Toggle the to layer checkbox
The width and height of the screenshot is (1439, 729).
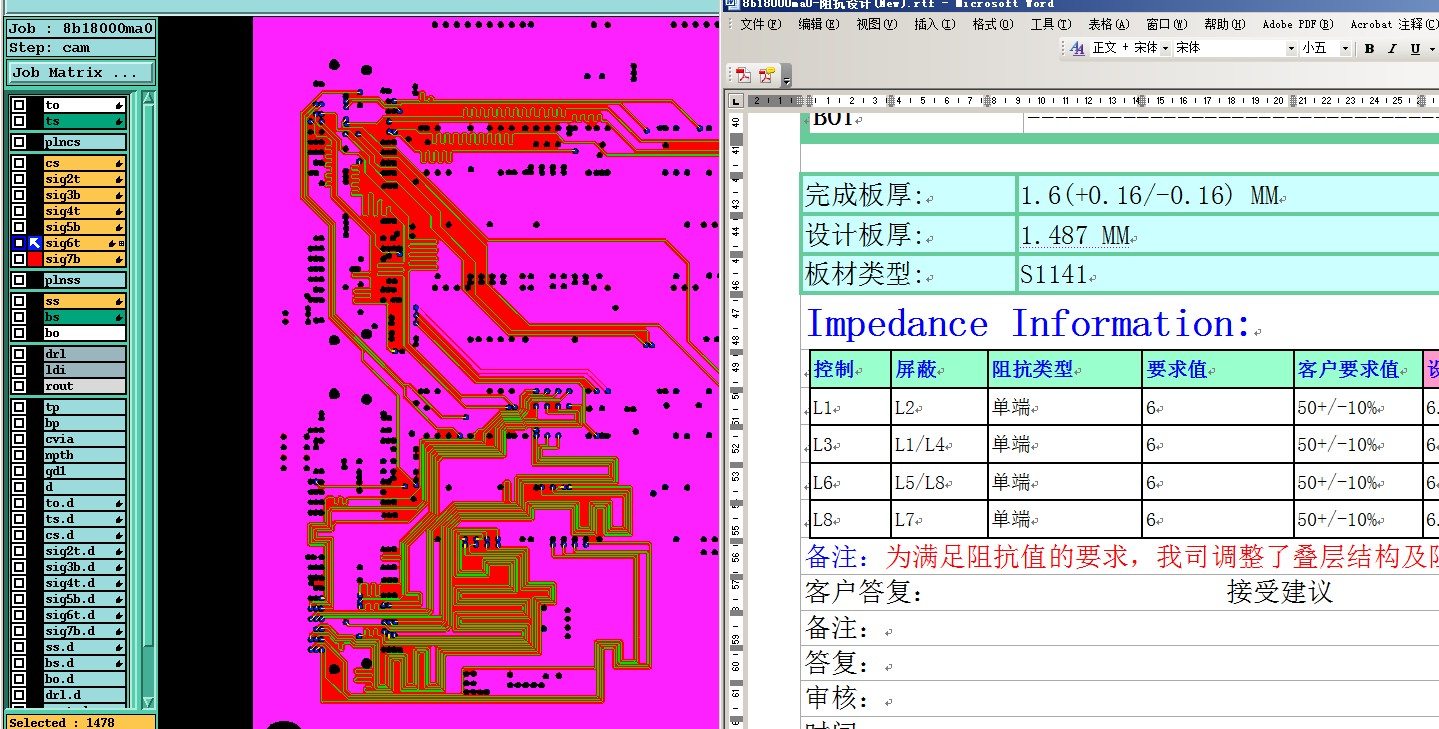[x=19, y=105]
